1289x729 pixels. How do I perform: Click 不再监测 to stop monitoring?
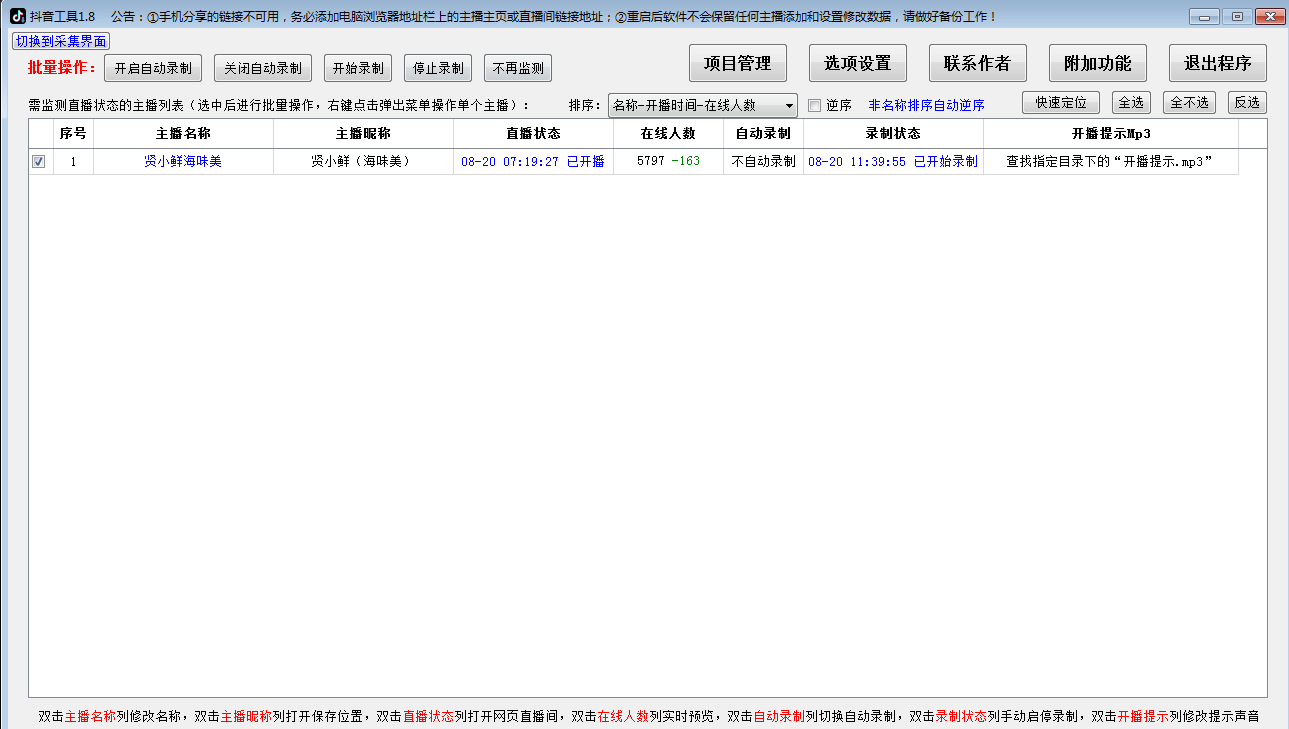click(x=518, y=68)
